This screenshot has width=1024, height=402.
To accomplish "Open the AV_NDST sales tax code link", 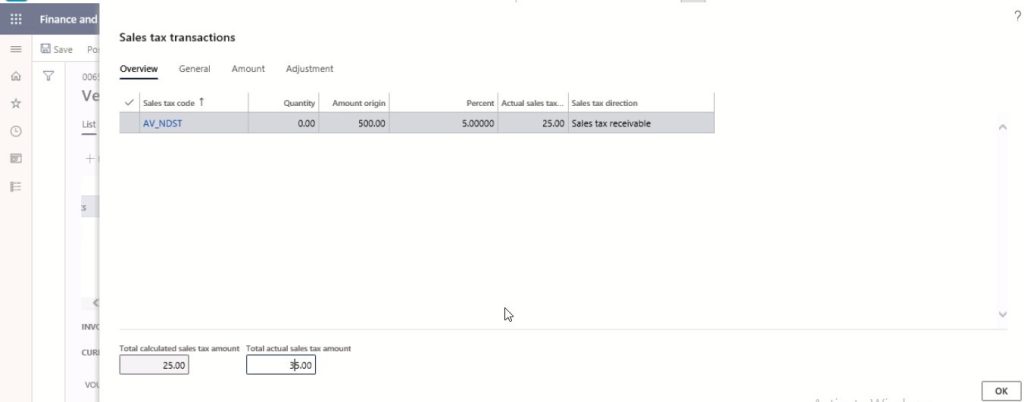I will click(x=163, y=123).
